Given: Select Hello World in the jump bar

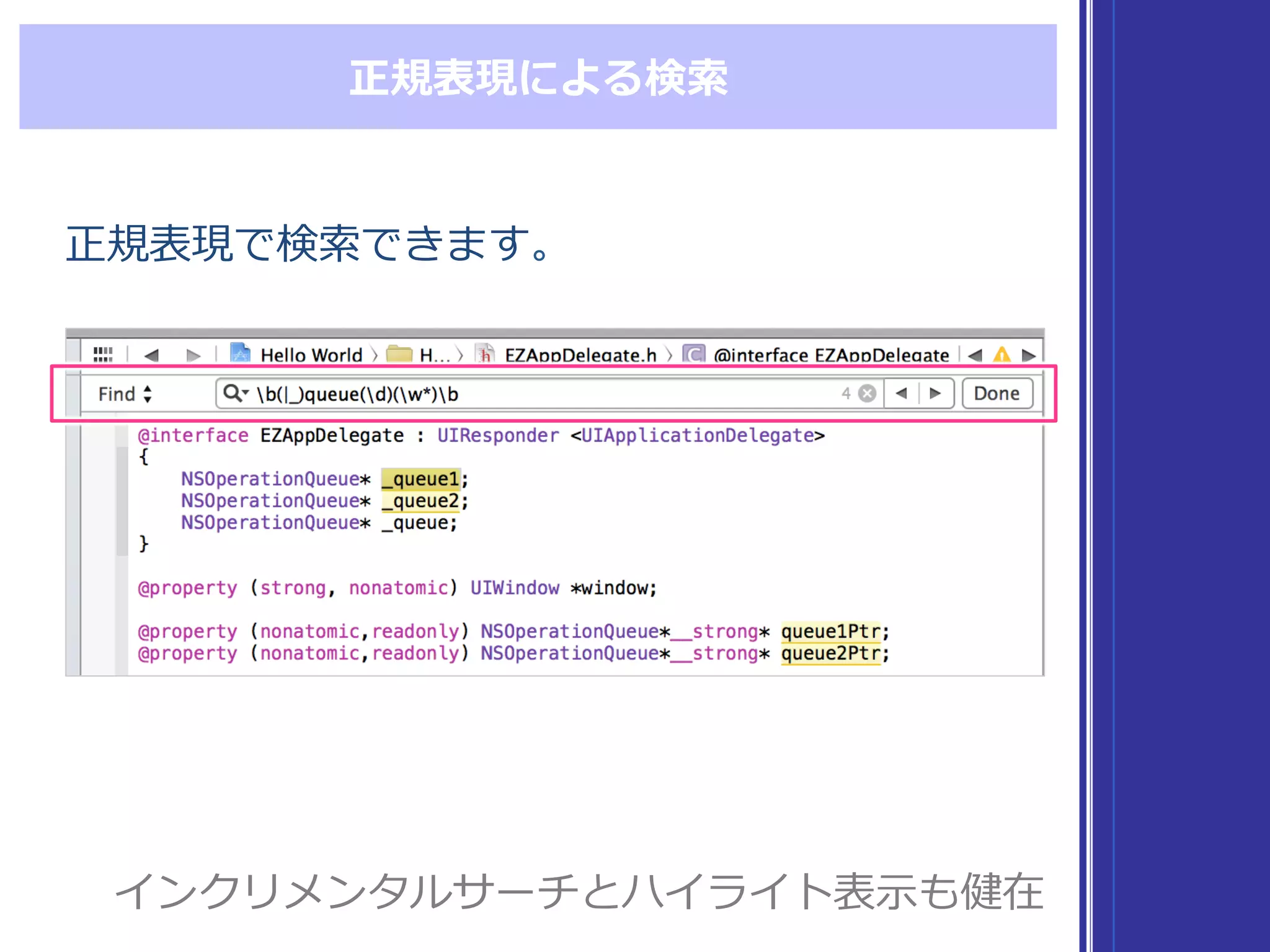Looking at the screenshot, I should 311,355.
